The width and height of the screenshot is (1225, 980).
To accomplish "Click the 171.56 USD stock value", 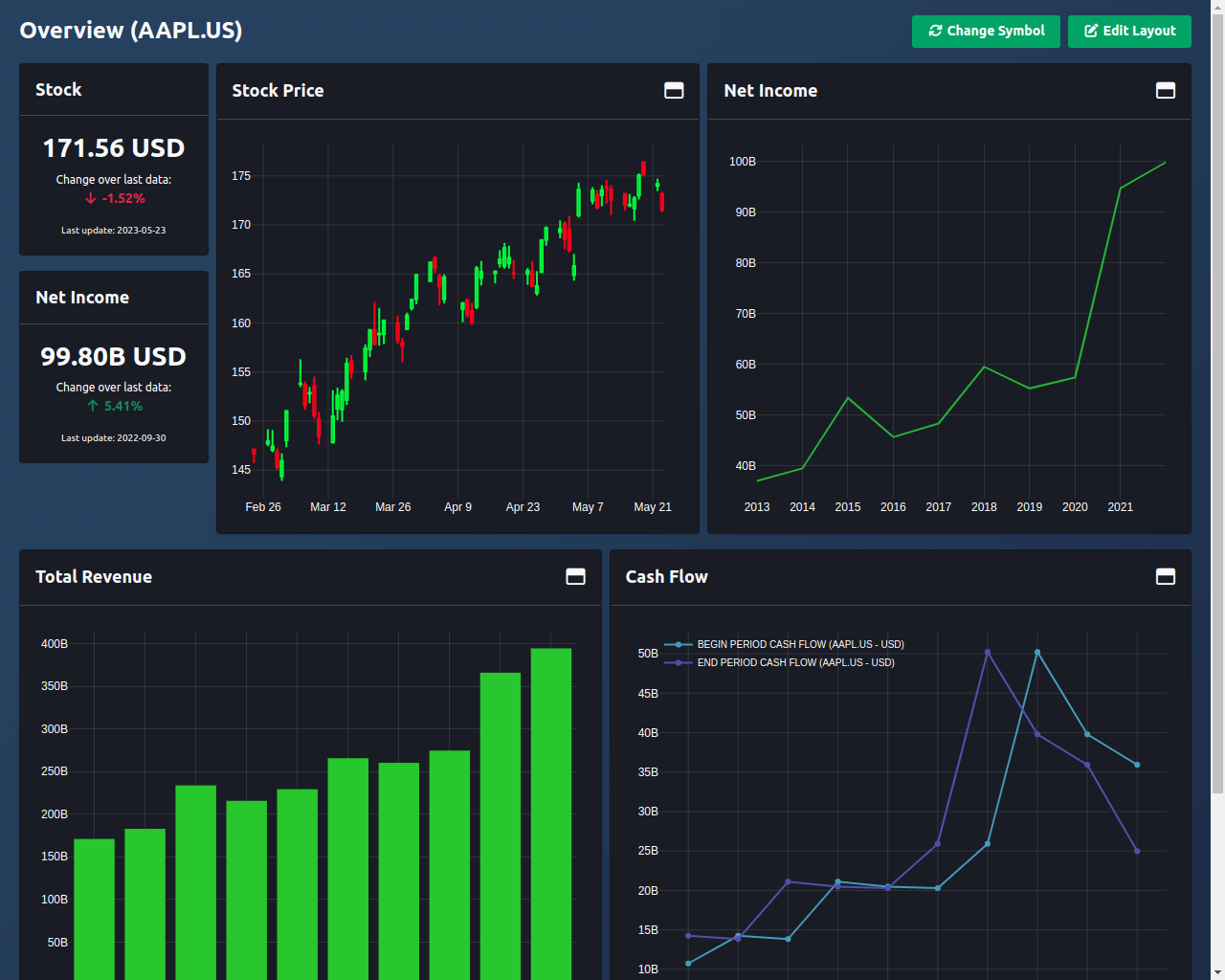I will pyautogui.click(x=114, y=148).
